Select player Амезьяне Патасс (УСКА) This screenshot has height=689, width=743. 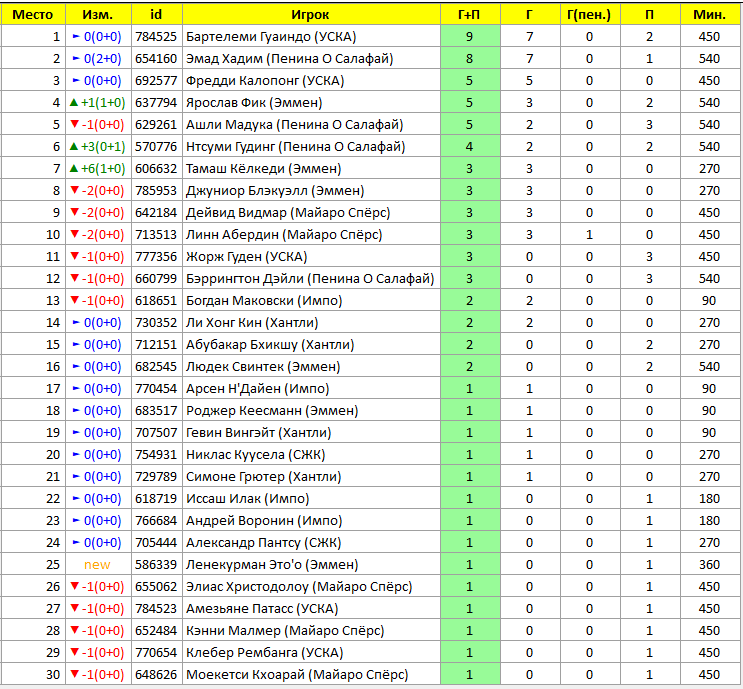[262, 609]
